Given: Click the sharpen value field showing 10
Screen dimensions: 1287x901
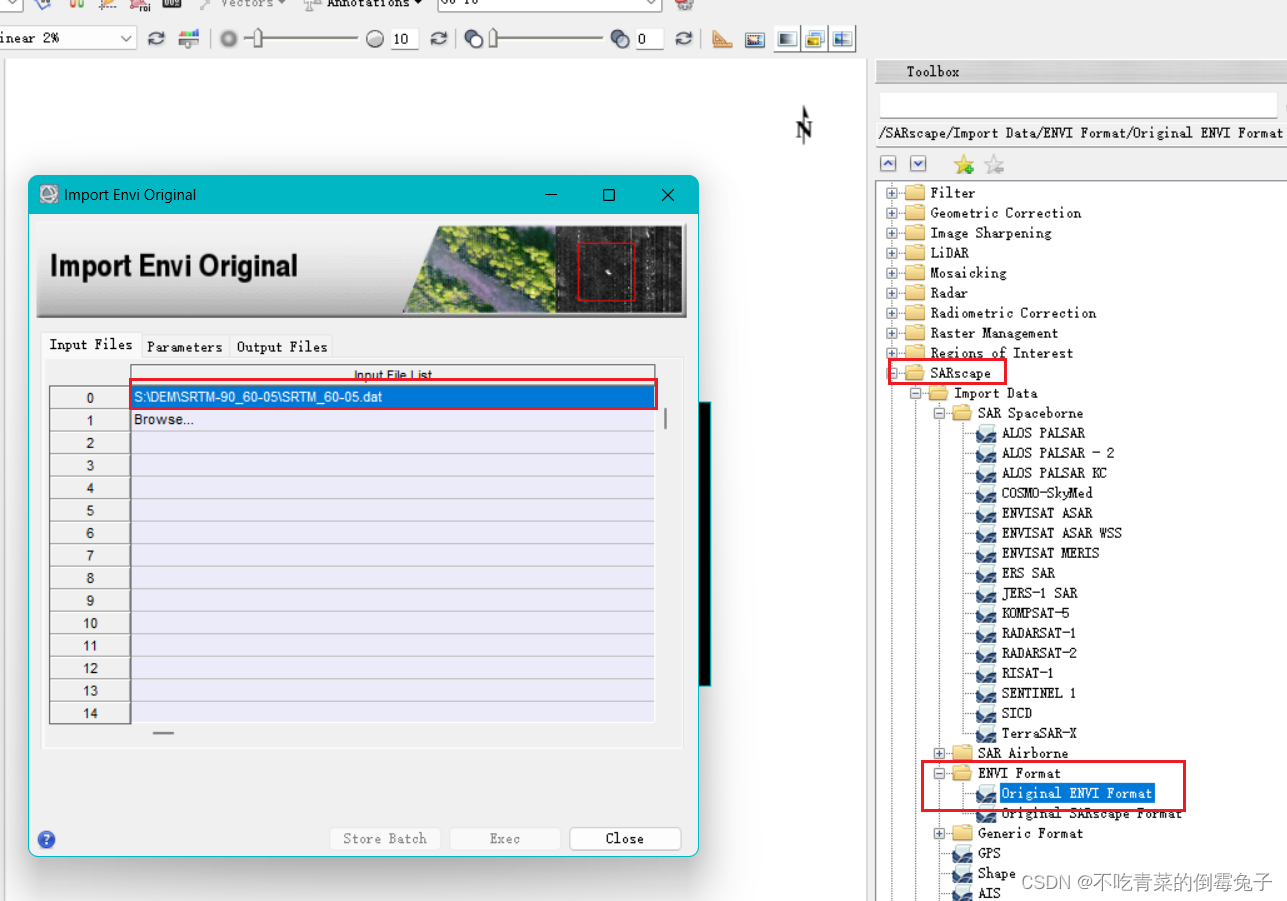Looking at the screenshot, I should click(x=404, y=39).
